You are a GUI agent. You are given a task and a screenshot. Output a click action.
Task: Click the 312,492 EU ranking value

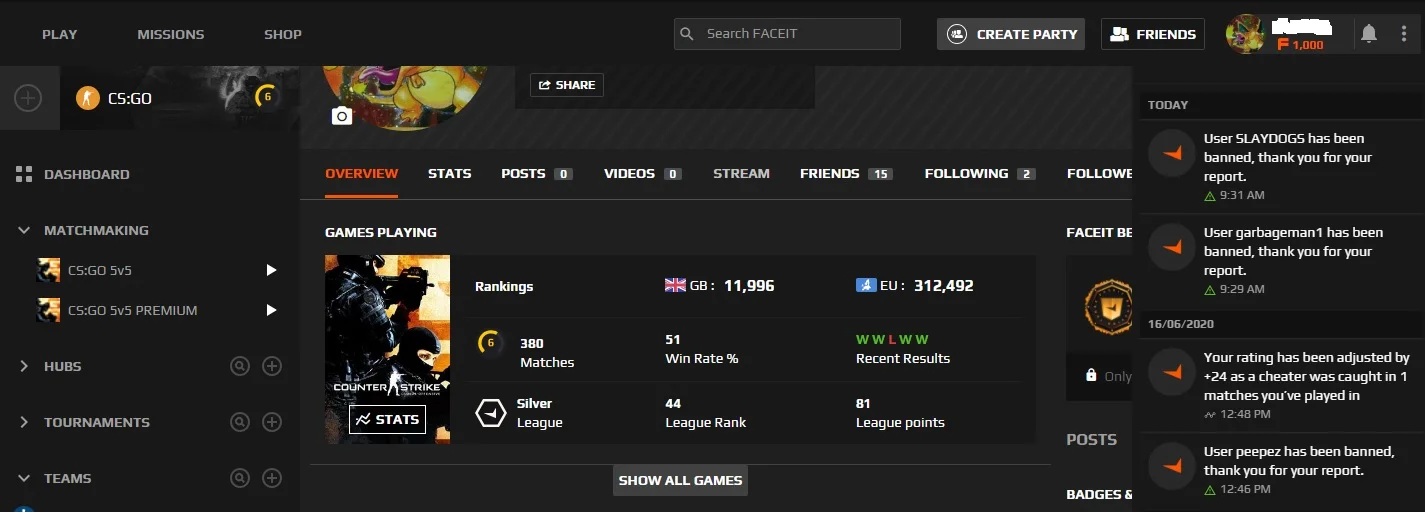pos(943,285)
